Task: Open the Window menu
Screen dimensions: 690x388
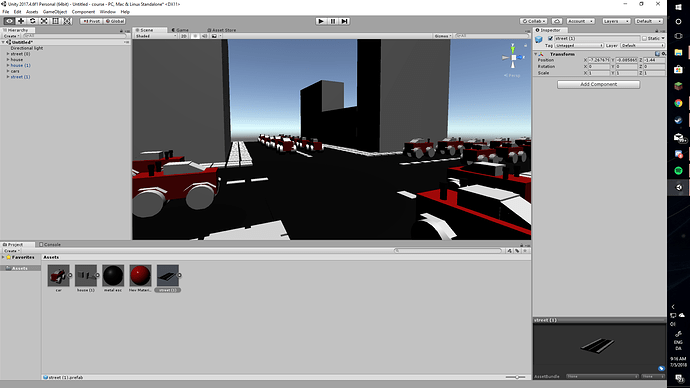Action: 107,12
